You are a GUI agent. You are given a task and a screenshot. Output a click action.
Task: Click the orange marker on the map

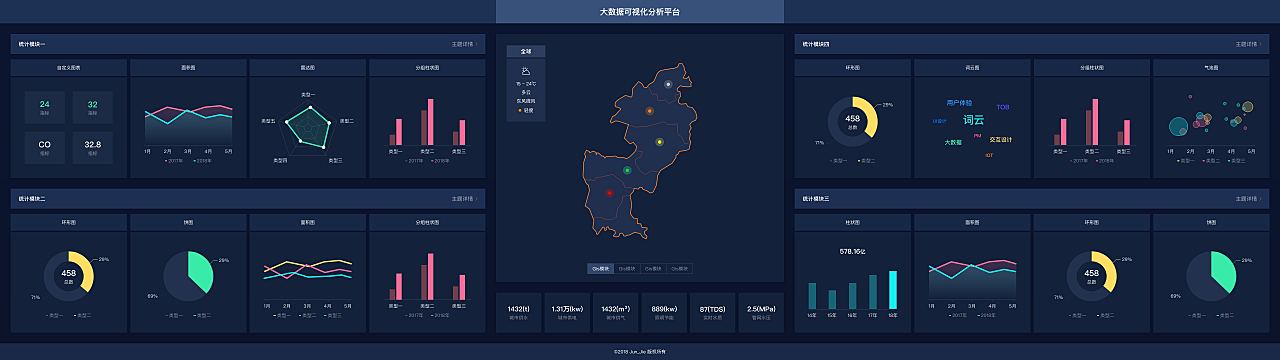pos(650,111)
